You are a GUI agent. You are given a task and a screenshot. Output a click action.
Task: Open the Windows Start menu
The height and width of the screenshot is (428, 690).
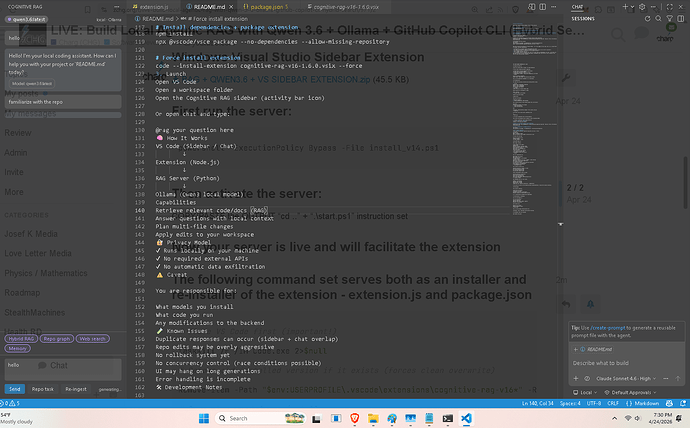tap(204, 418)
